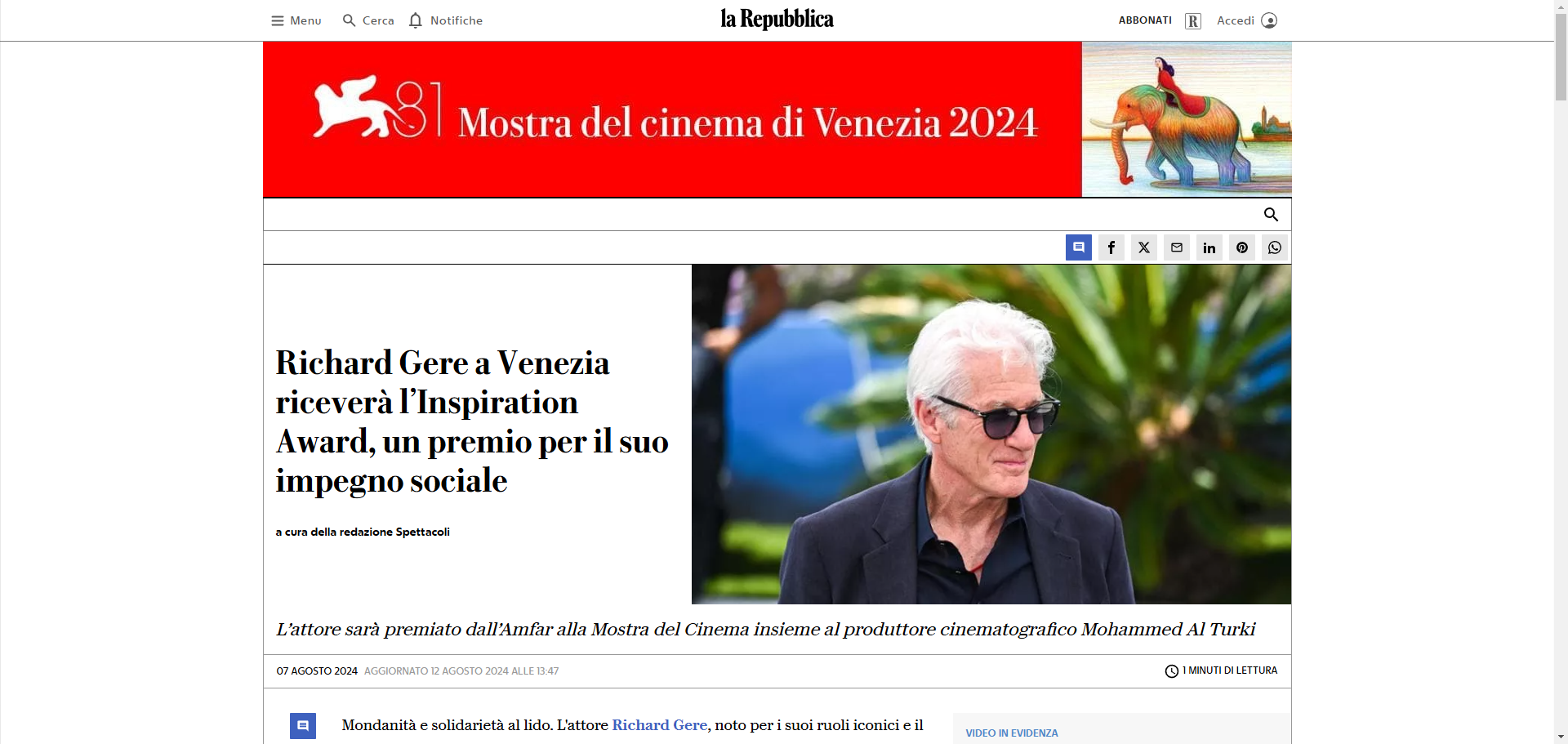
Task: Click the 'VIDEO IN EVIDENZA' heading
Action: click(x=1012, y=733)
